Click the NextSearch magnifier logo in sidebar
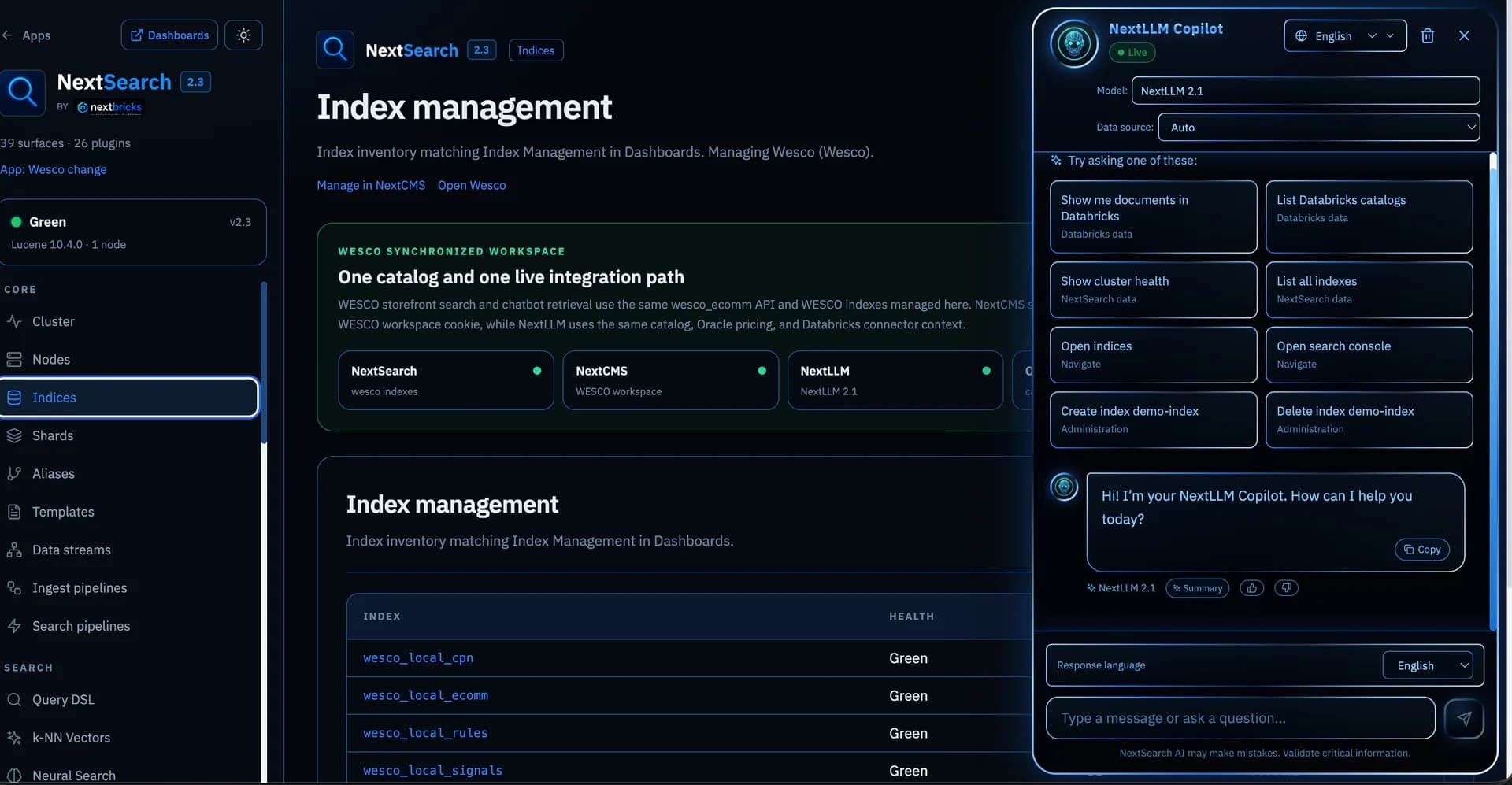This screenshot has width=1512, height=785. pos(21,92)
